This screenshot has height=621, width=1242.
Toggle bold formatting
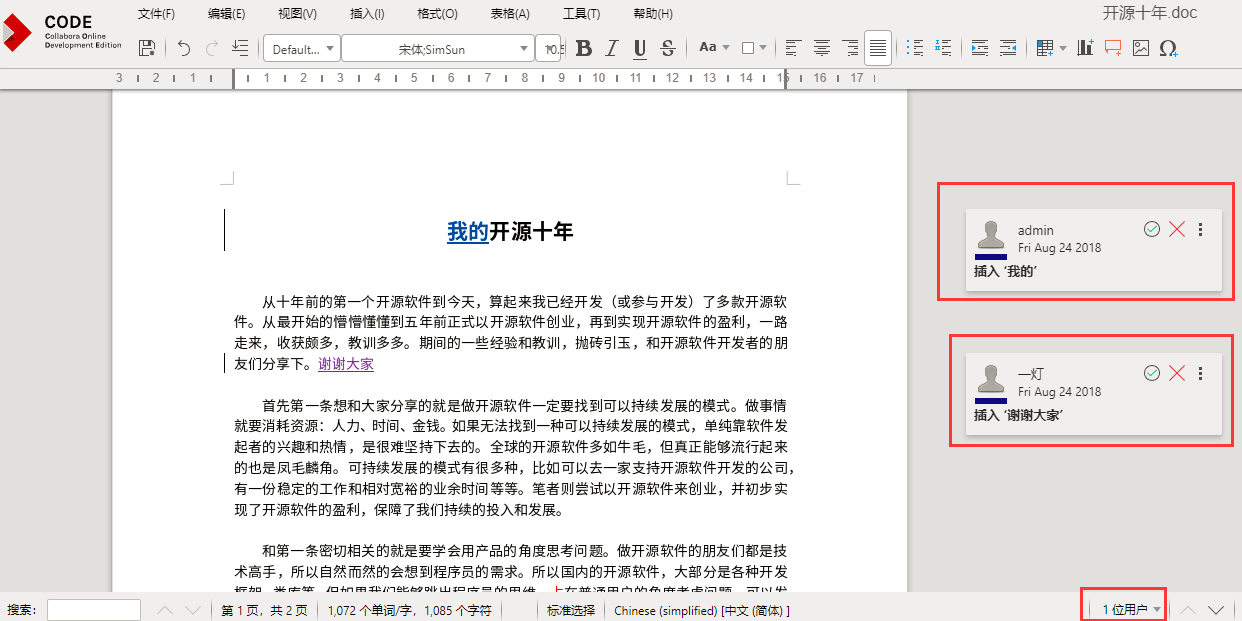pyautogui.click(x=584, y=48)
